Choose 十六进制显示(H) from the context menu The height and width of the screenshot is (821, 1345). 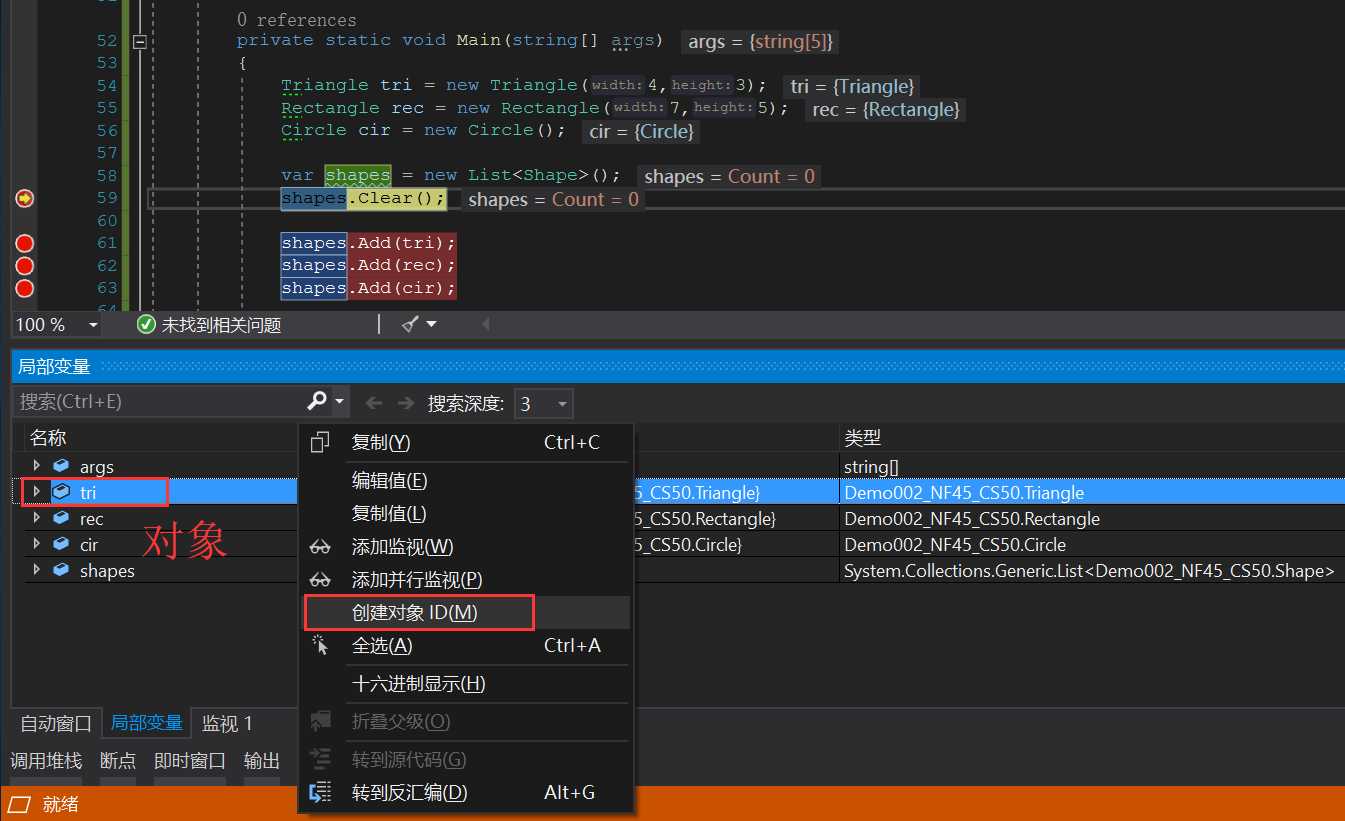[x=466, y=684]
